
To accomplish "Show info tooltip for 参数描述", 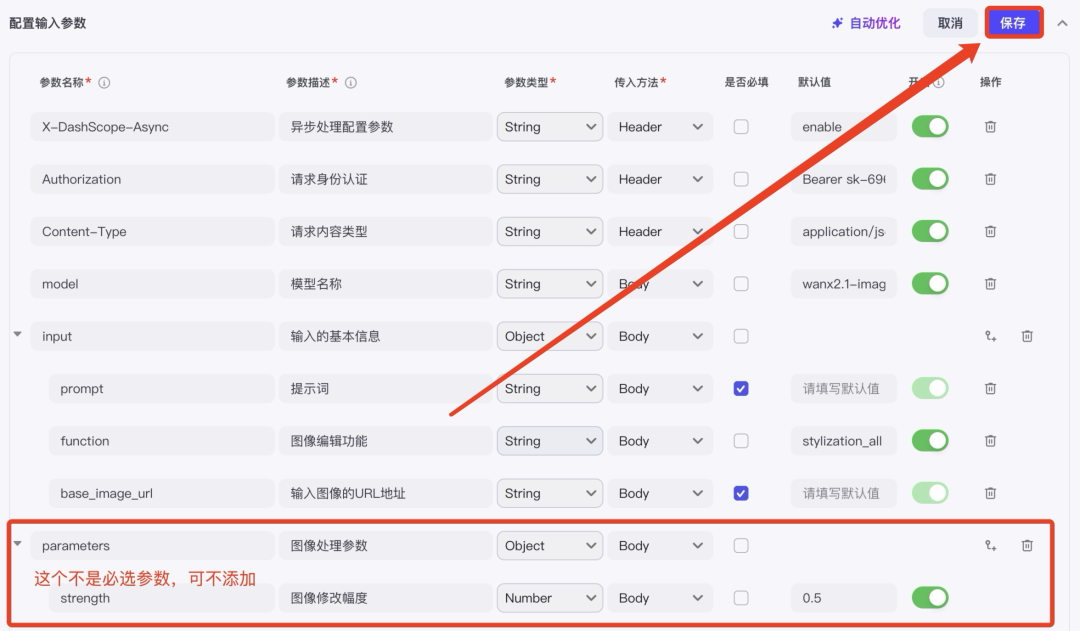I will click(x=351, y=83).
